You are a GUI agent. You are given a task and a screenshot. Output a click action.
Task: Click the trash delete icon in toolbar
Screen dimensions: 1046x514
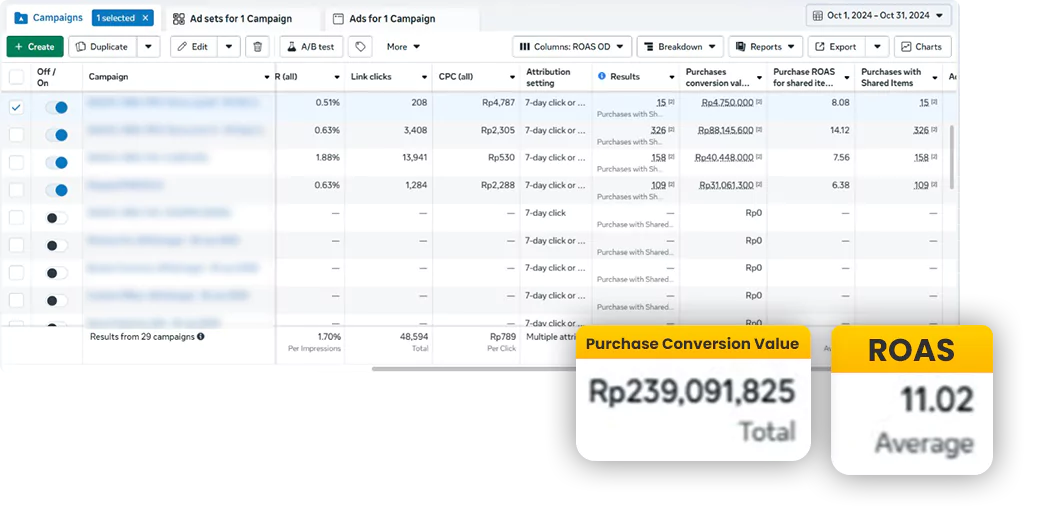click(258, 47)
